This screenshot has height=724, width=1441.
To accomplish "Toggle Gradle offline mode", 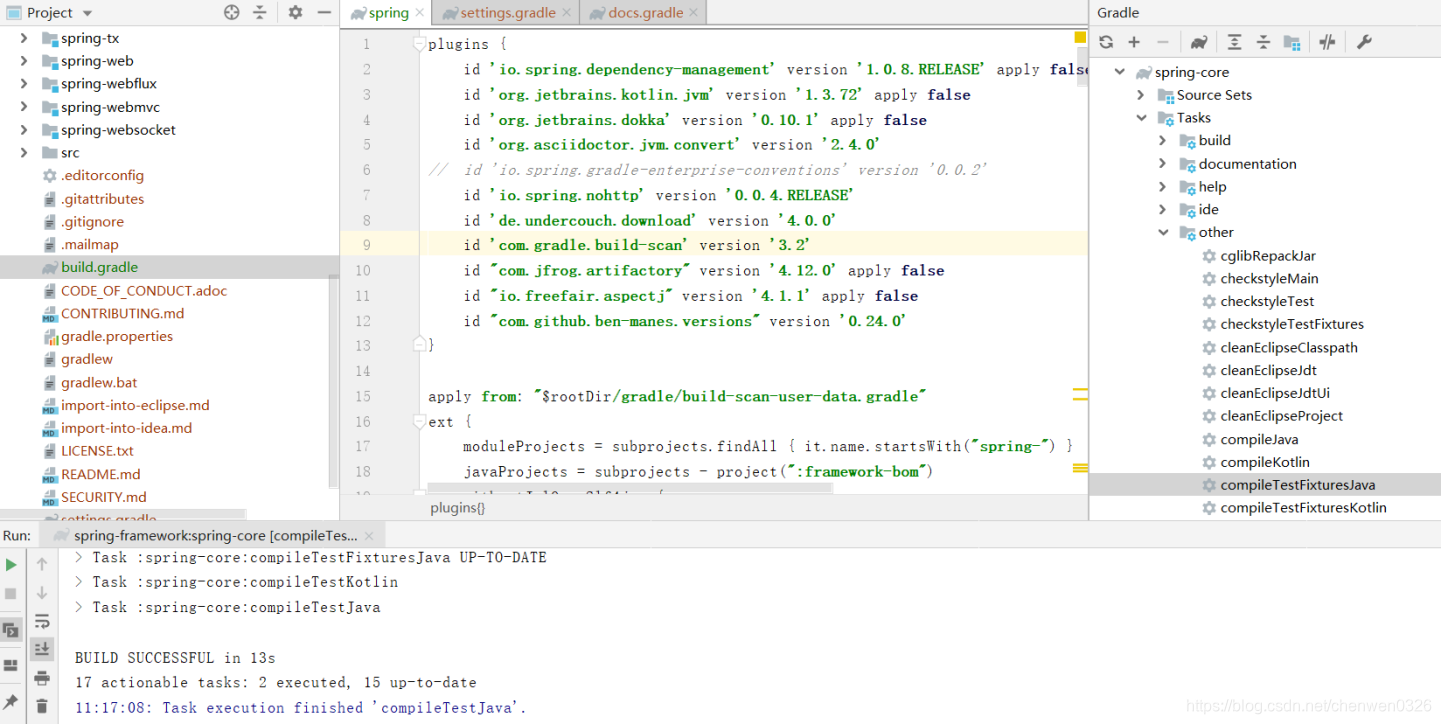I will pos(1328,42).
